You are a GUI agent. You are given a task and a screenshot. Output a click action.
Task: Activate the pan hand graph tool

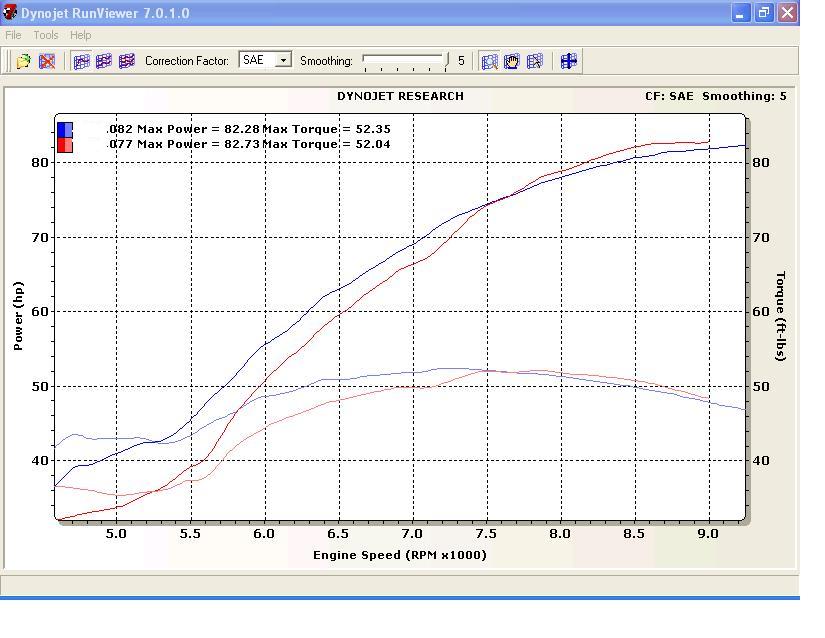(x=511, y=61)
